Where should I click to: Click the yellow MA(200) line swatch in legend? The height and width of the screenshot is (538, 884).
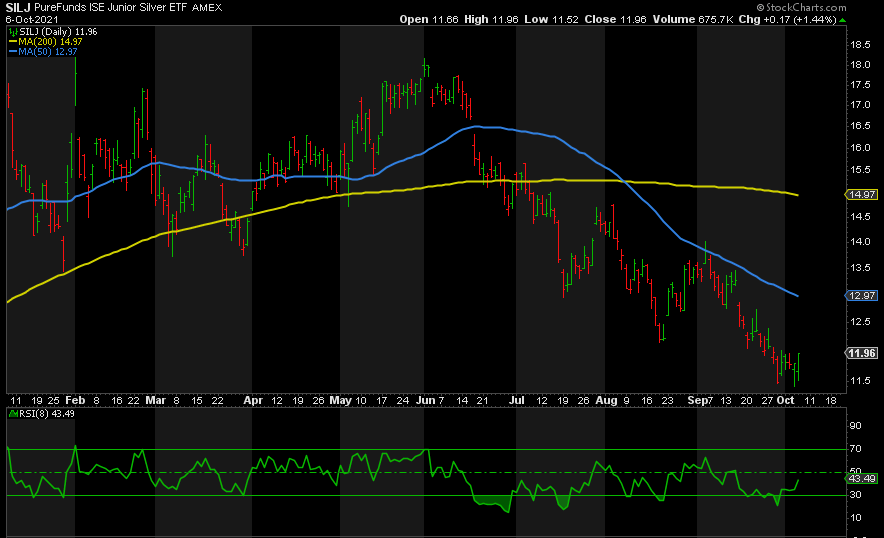[x=13, y=42]
